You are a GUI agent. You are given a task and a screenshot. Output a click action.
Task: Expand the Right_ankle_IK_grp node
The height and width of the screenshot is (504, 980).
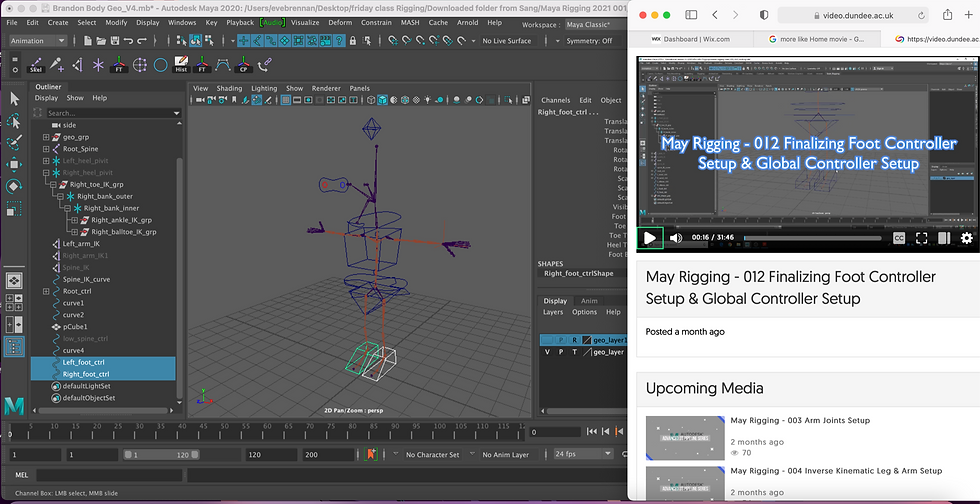click(x=75, y=220)
